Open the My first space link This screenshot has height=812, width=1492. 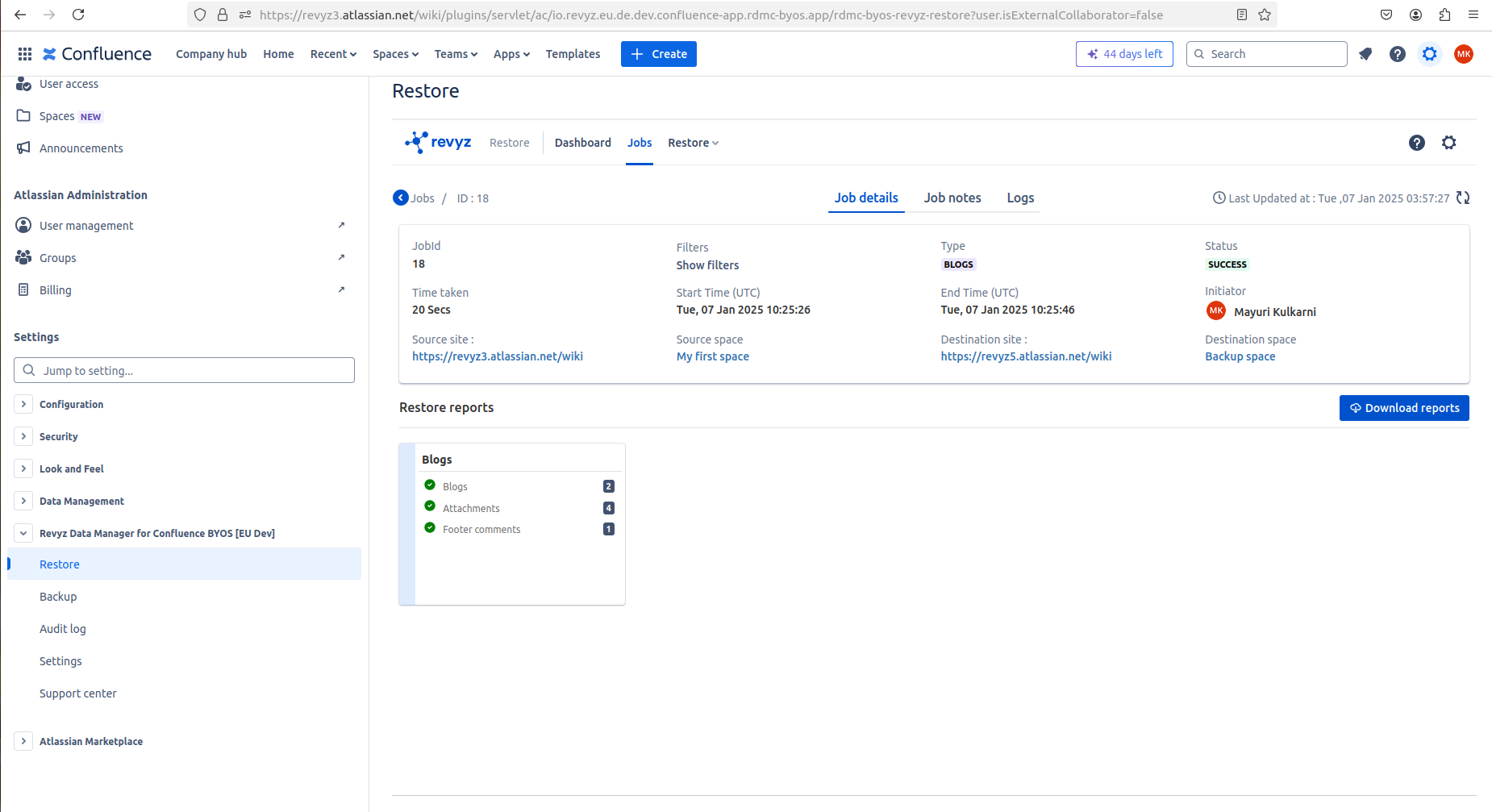click(713, 356)
